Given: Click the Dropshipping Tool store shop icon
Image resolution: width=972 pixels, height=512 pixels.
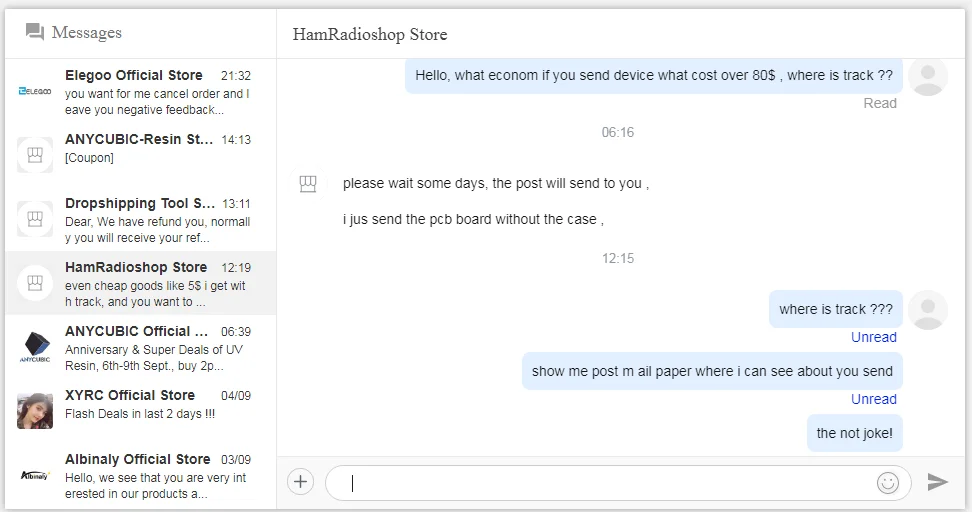Looking at the screenshot, I should tap(35, 219).
